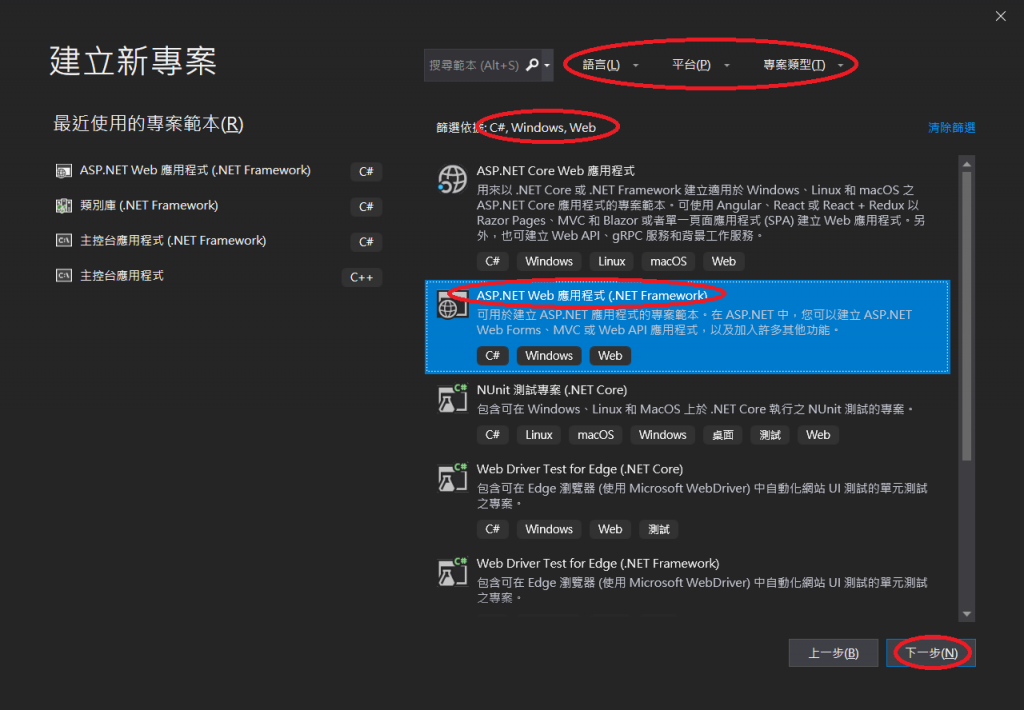Click the NUnit 測試專案 flask icon
Screen dimensions: 1024x710
click(x=452, y=398)
